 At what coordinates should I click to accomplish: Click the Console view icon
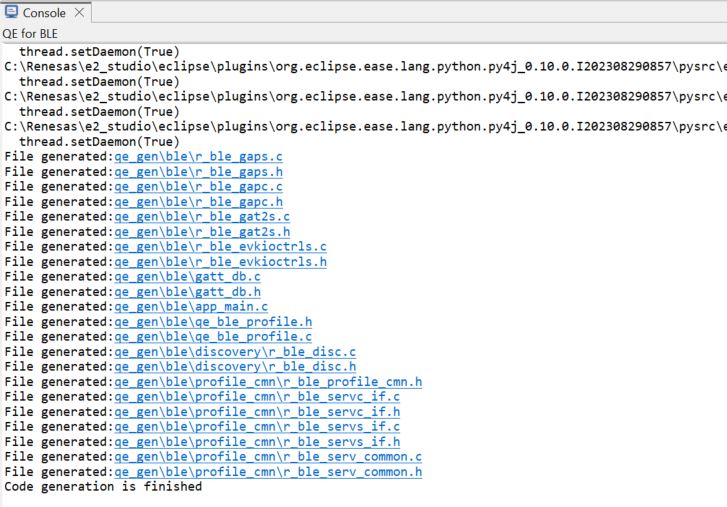[11, 12]
